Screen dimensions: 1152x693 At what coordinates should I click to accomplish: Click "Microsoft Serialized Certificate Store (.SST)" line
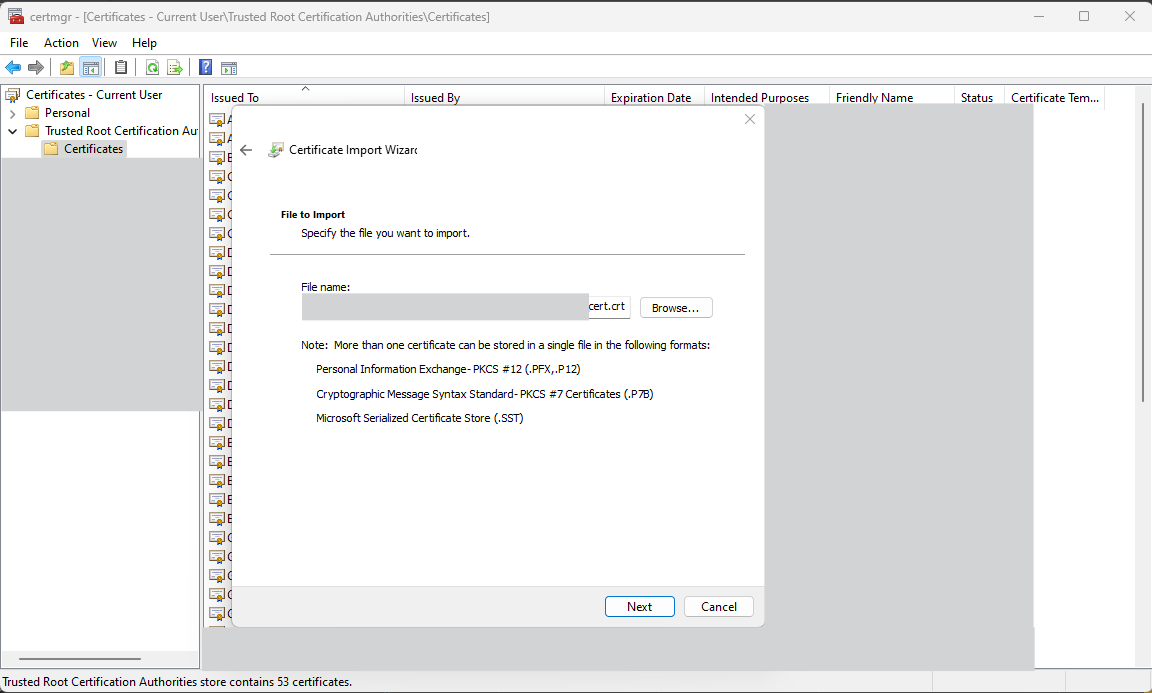click(420, 418)
